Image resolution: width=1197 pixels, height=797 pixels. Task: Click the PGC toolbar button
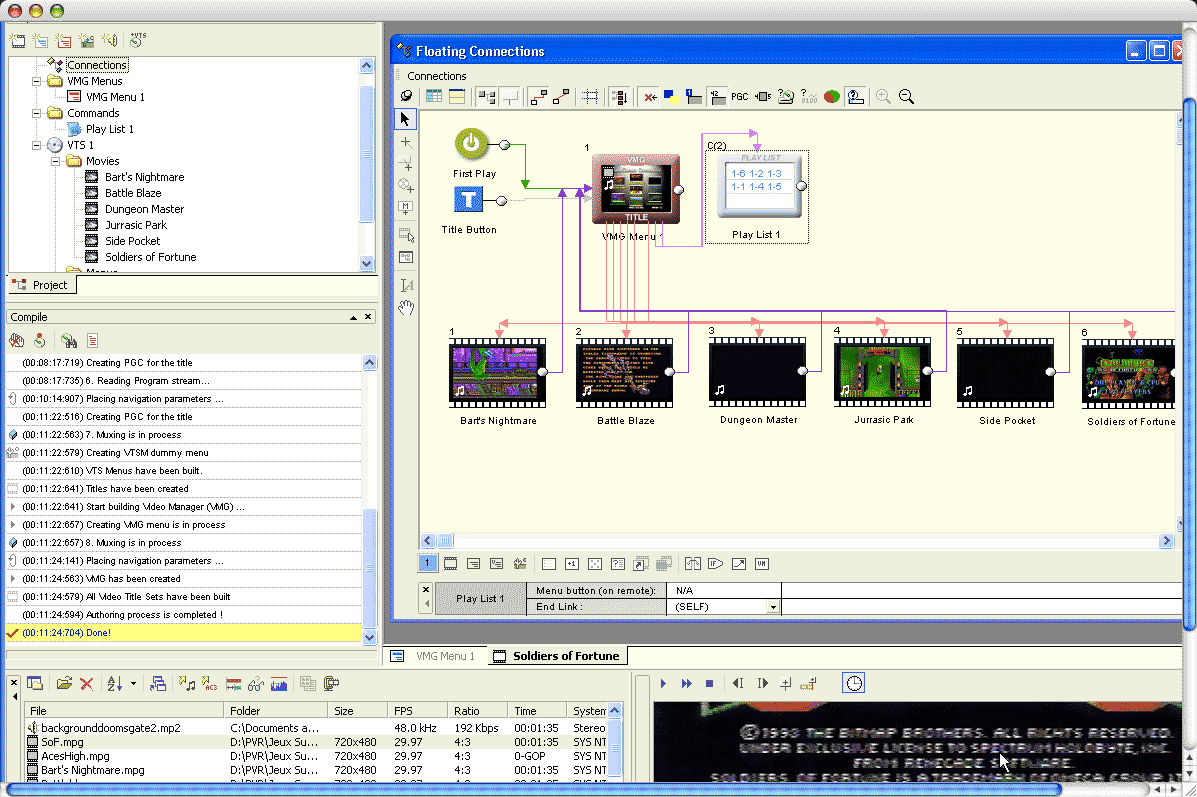click(x=740, y=97)
